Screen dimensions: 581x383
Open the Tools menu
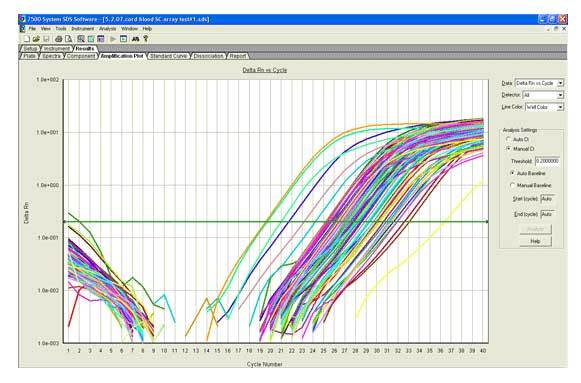click(x=61, y=29)
